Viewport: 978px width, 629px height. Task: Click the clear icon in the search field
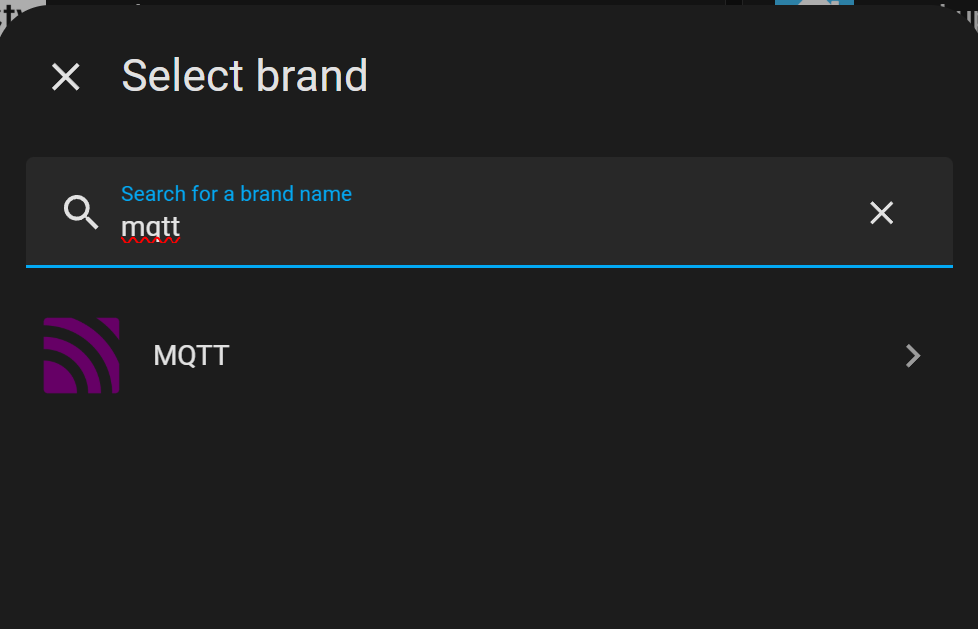pyautogui.click(x=881, y=213)
